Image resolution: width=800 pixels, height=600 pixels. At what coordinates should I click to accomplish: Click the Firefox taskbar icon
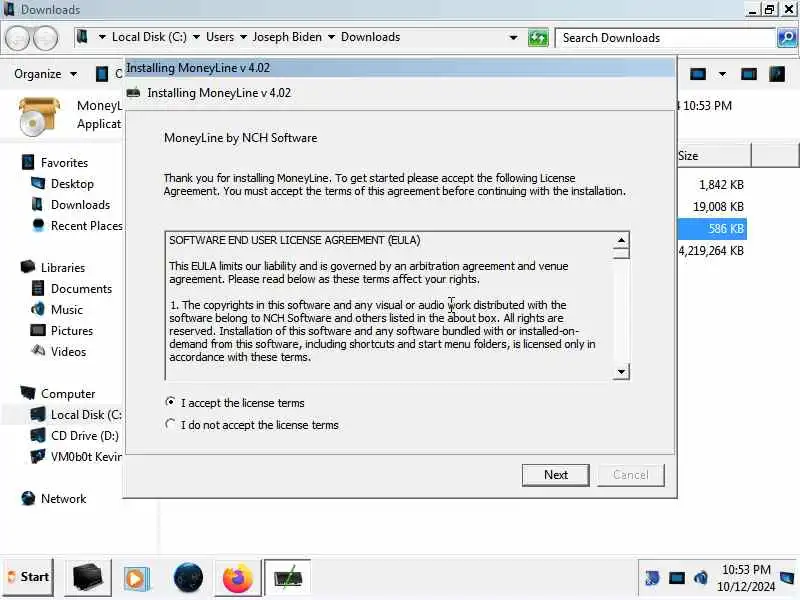pyautogui.click(x=237, y=579)
